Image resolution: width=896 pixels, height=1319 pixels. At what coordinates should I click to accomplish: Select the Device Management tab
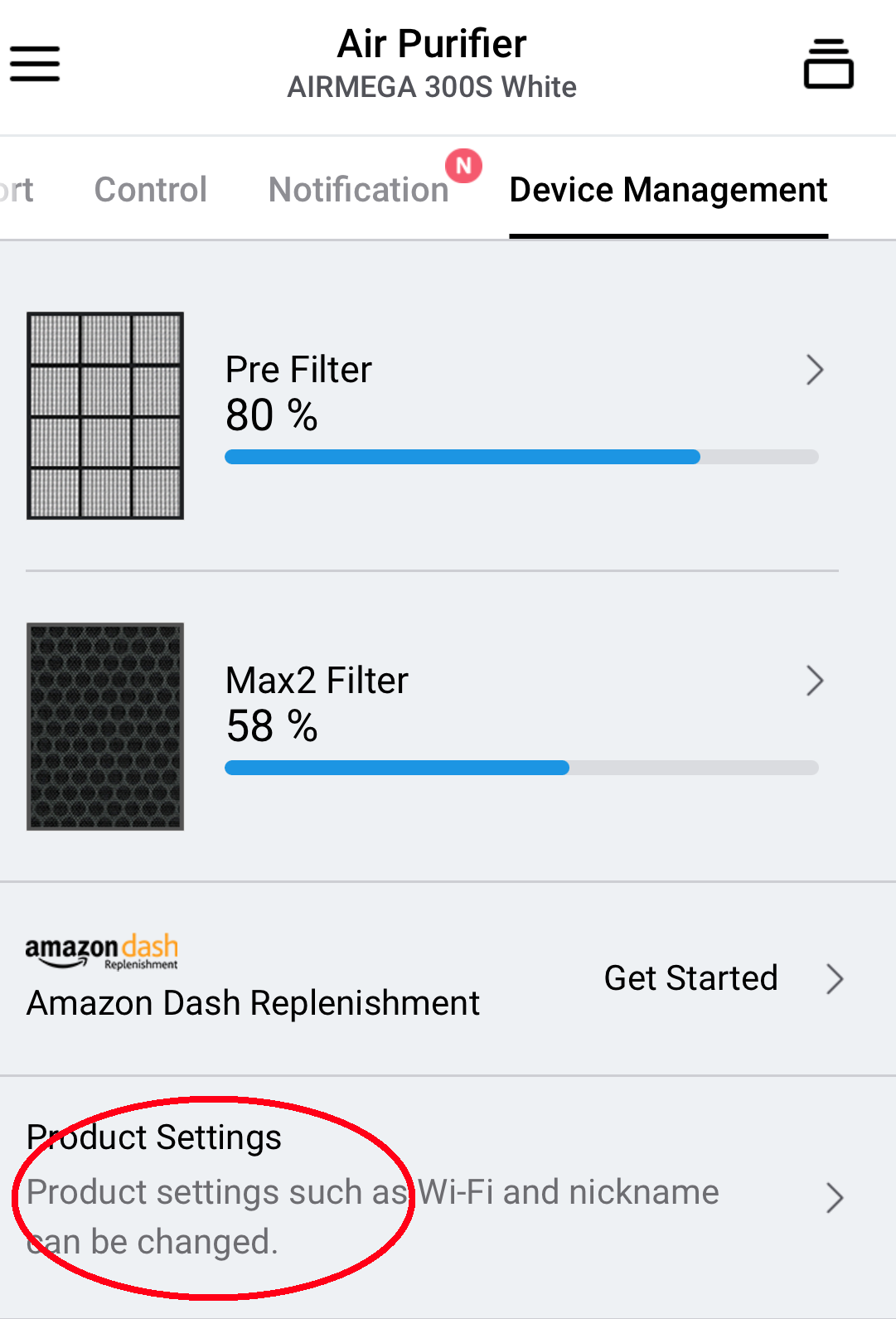[668, 190]
